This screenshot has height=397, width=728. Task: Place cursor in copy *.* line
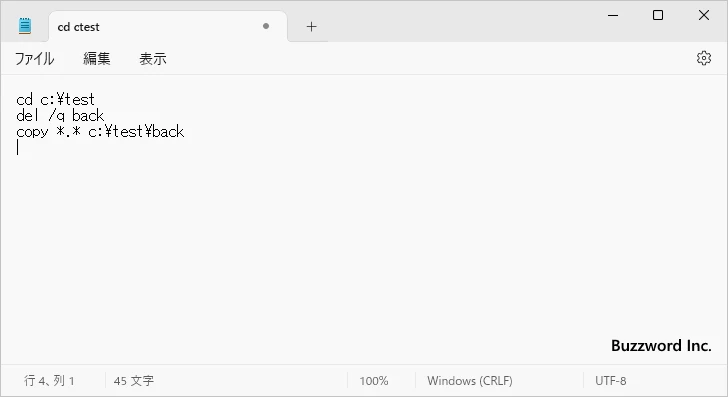(x=100, y=131)
